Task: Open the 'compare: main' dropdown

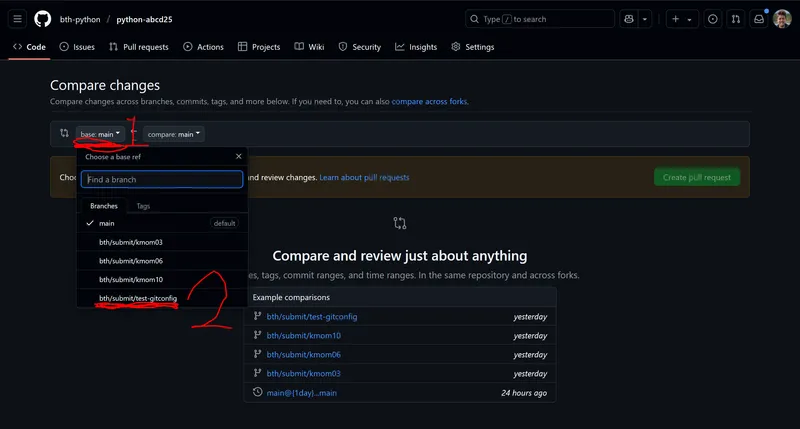Action: [x=173, y=134]
